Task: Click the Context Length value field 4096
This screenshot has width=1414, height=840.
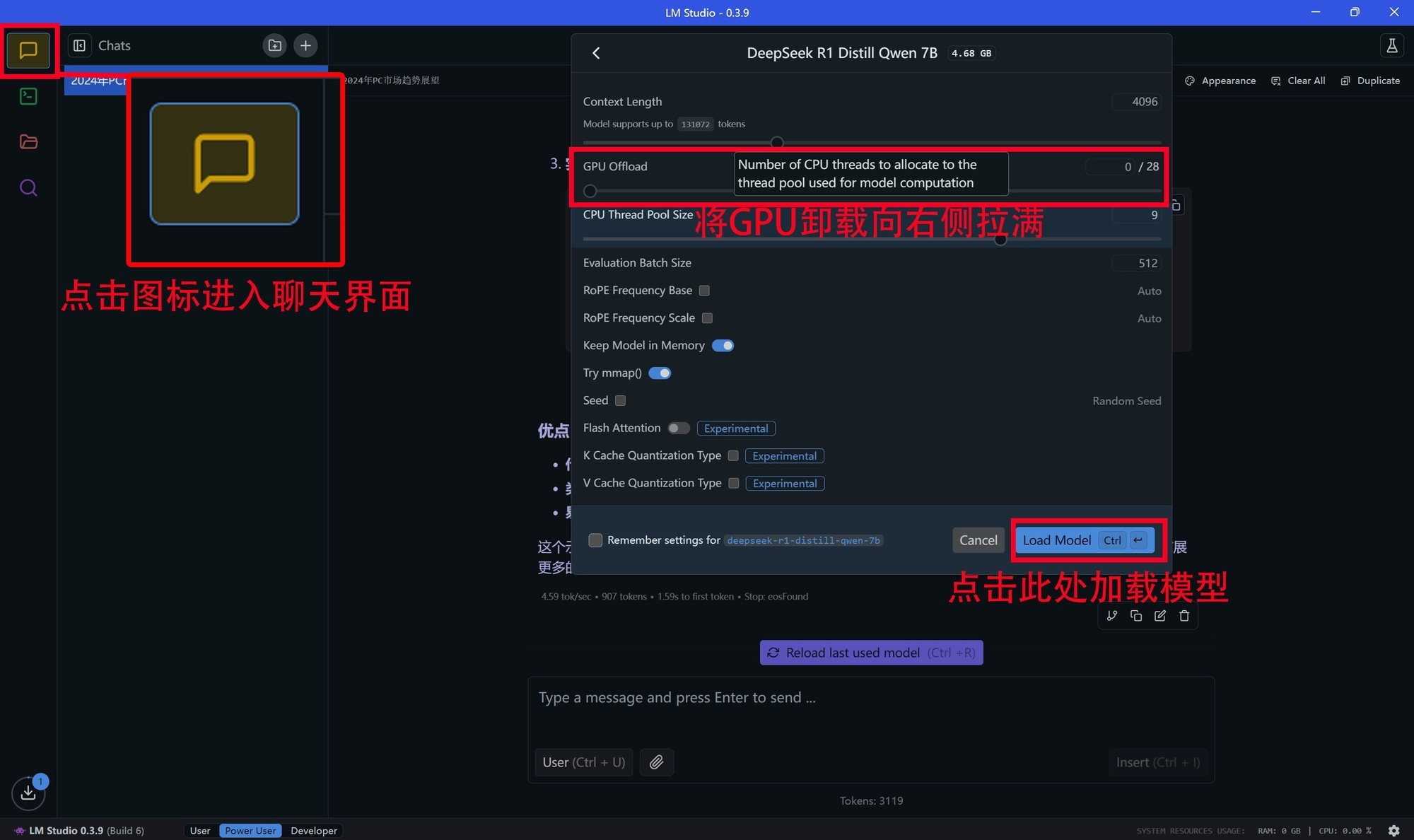Action: point(1136,102)
